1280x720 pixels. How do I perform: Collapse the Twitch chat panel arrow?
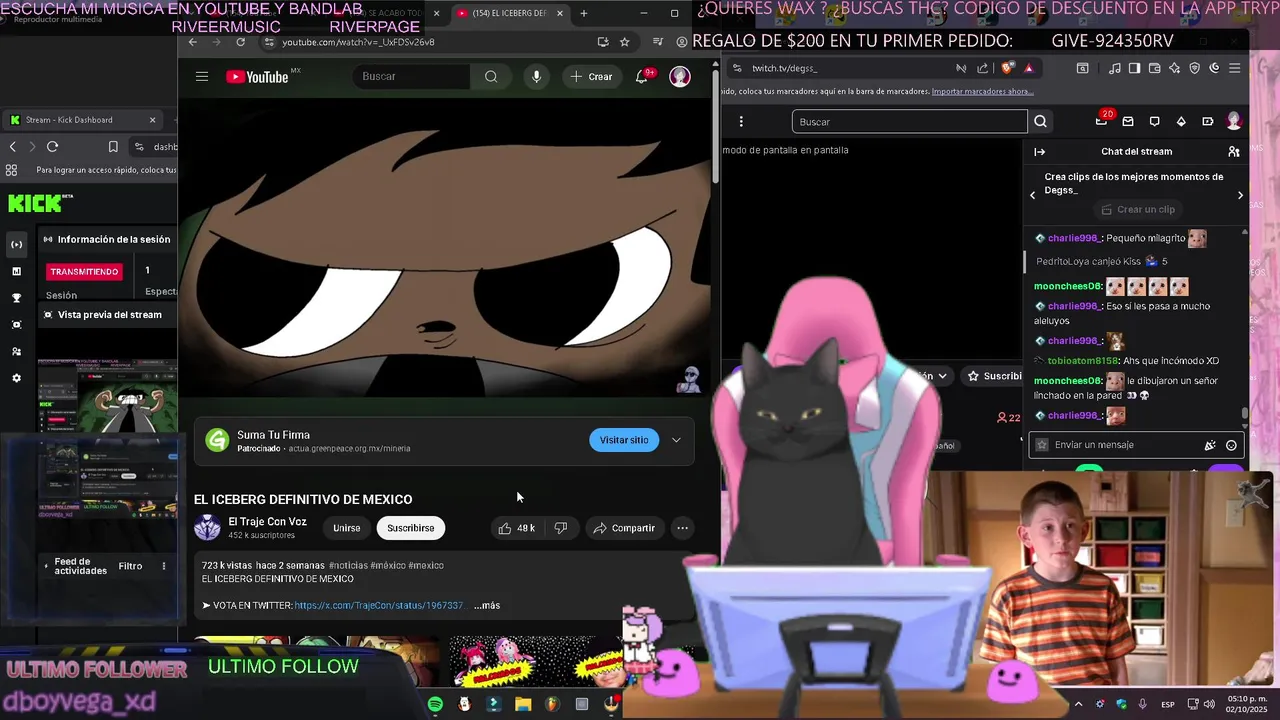point(1039,151)
